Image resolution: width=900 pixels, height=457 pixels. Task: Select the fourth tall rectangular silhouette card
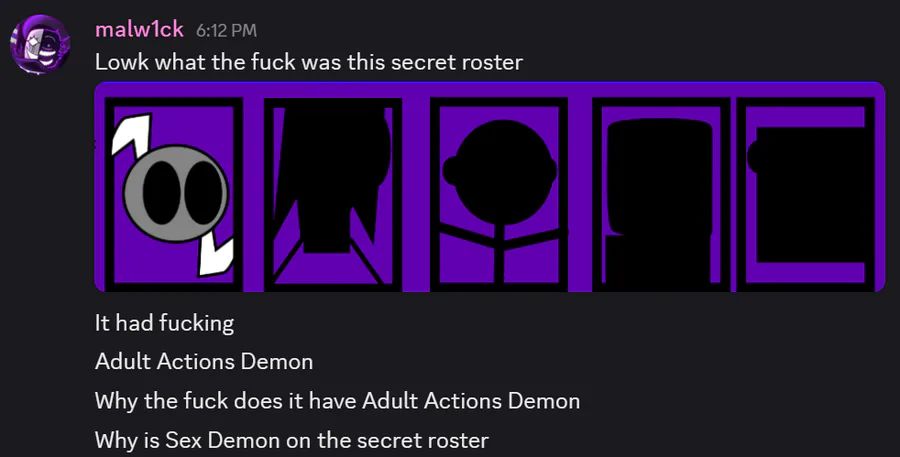[661, 194]
